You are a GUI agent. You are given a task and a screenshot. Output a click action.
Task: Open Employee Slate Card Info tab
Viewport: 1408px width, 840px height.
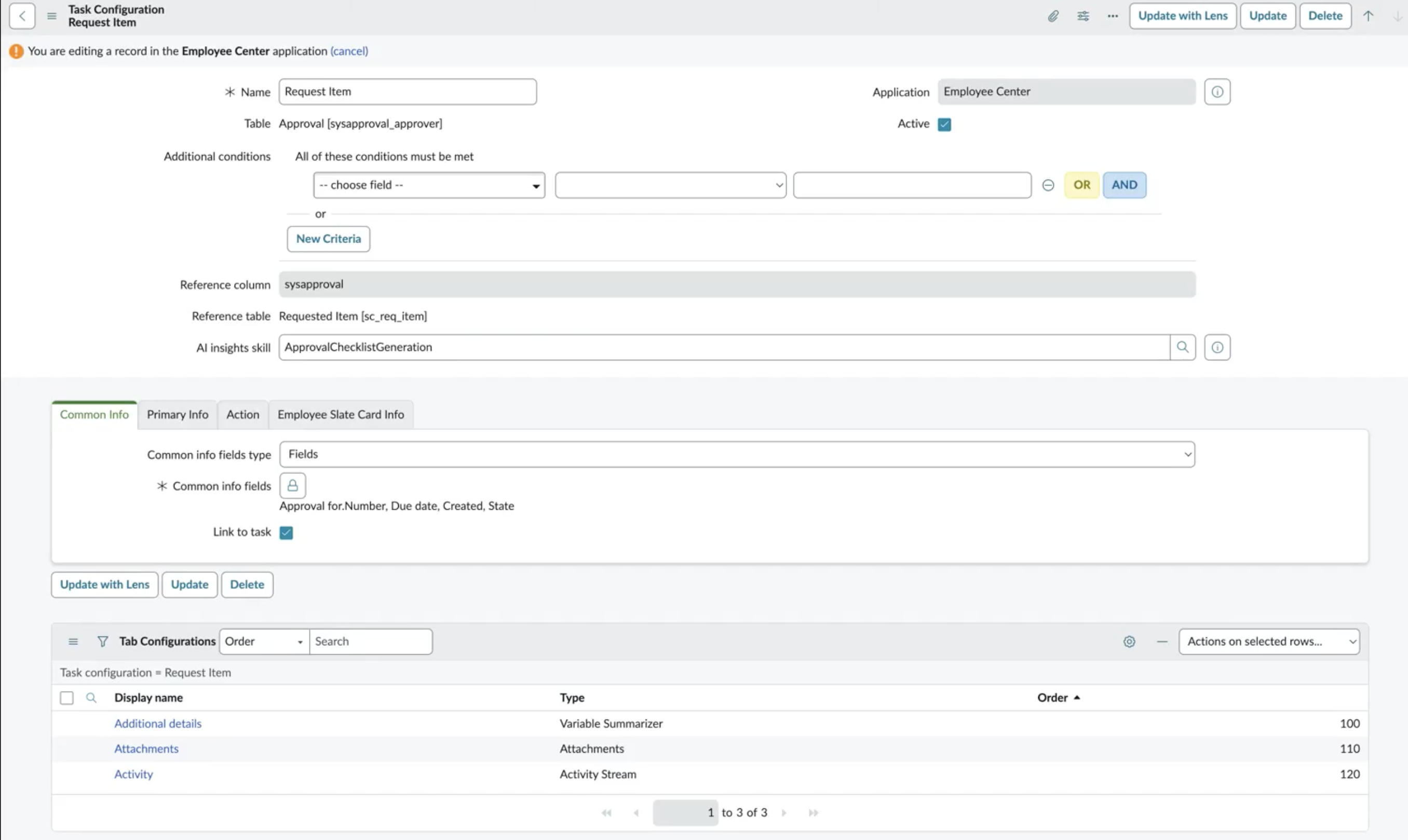[x=341, y=414]
